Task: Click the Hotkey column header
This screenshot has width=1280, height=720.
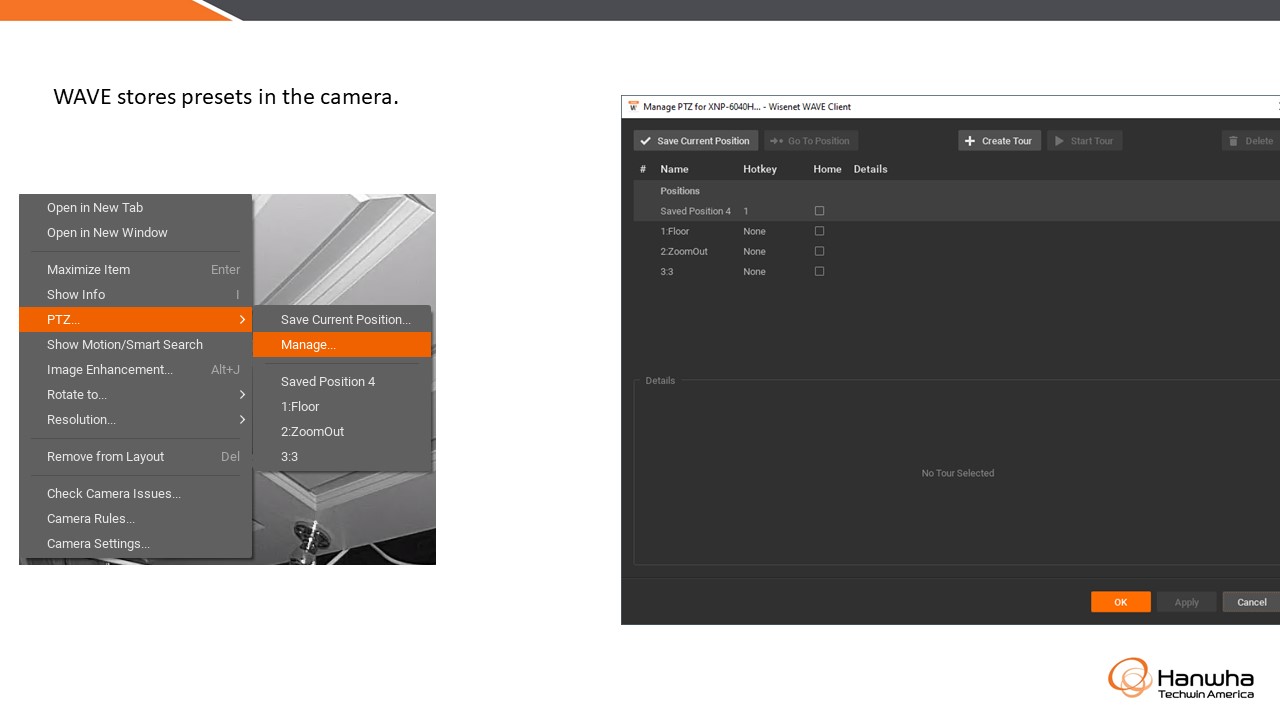Action: (760, 169)
